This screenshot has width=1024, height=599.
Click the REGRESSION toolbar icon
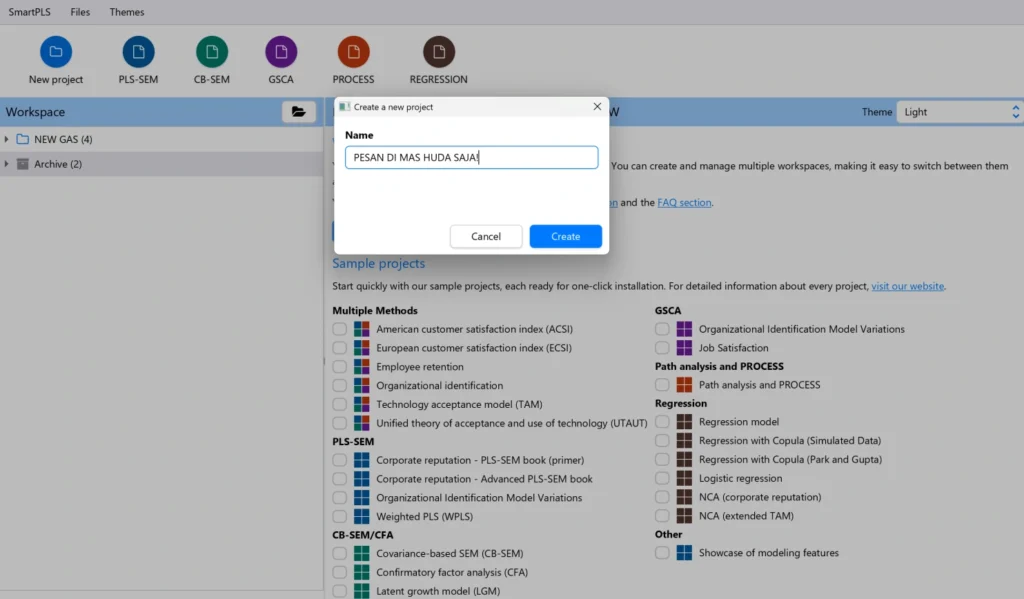[439, 52]
